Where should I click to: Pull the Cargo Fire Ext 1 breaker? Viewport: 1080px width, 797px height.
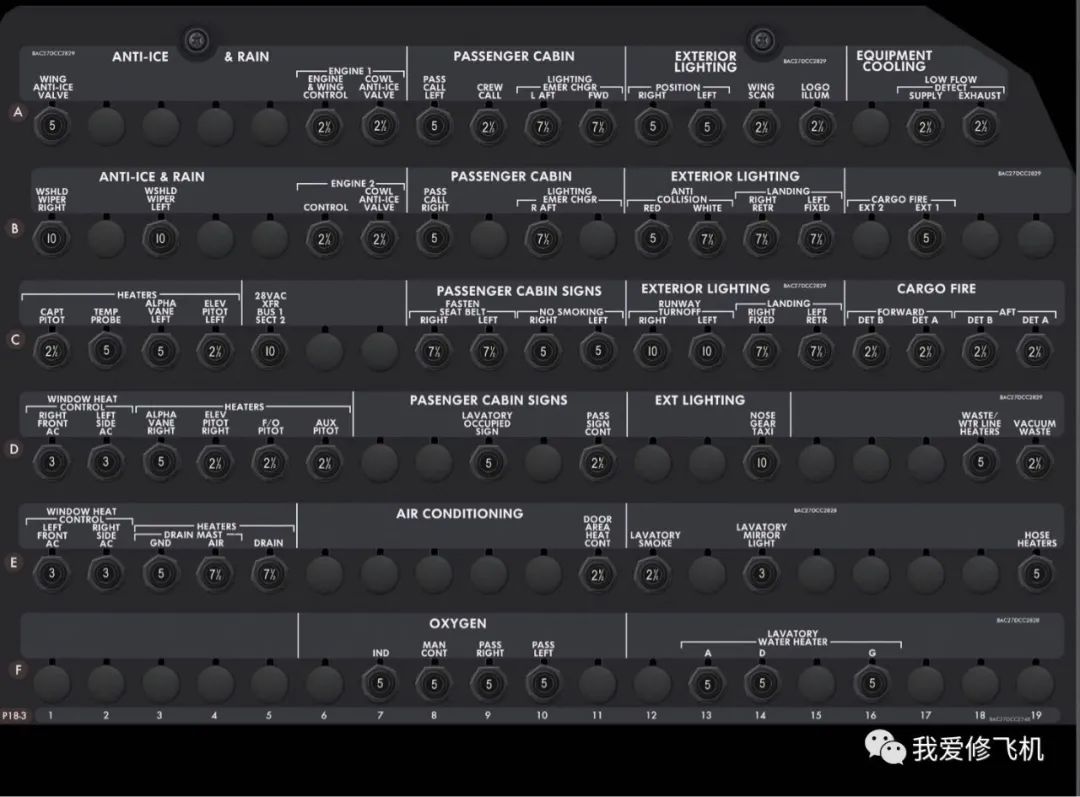coord(925,238)
